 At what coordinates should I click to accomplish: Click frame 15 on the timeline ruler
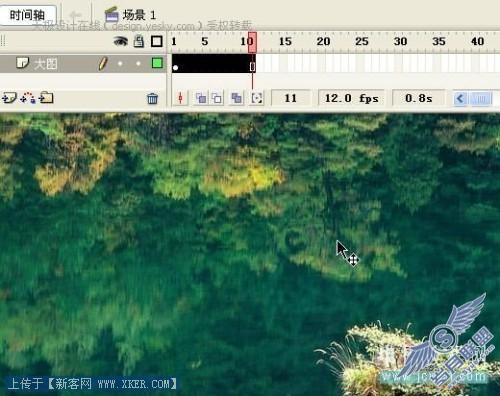click(x=285, y=42)
